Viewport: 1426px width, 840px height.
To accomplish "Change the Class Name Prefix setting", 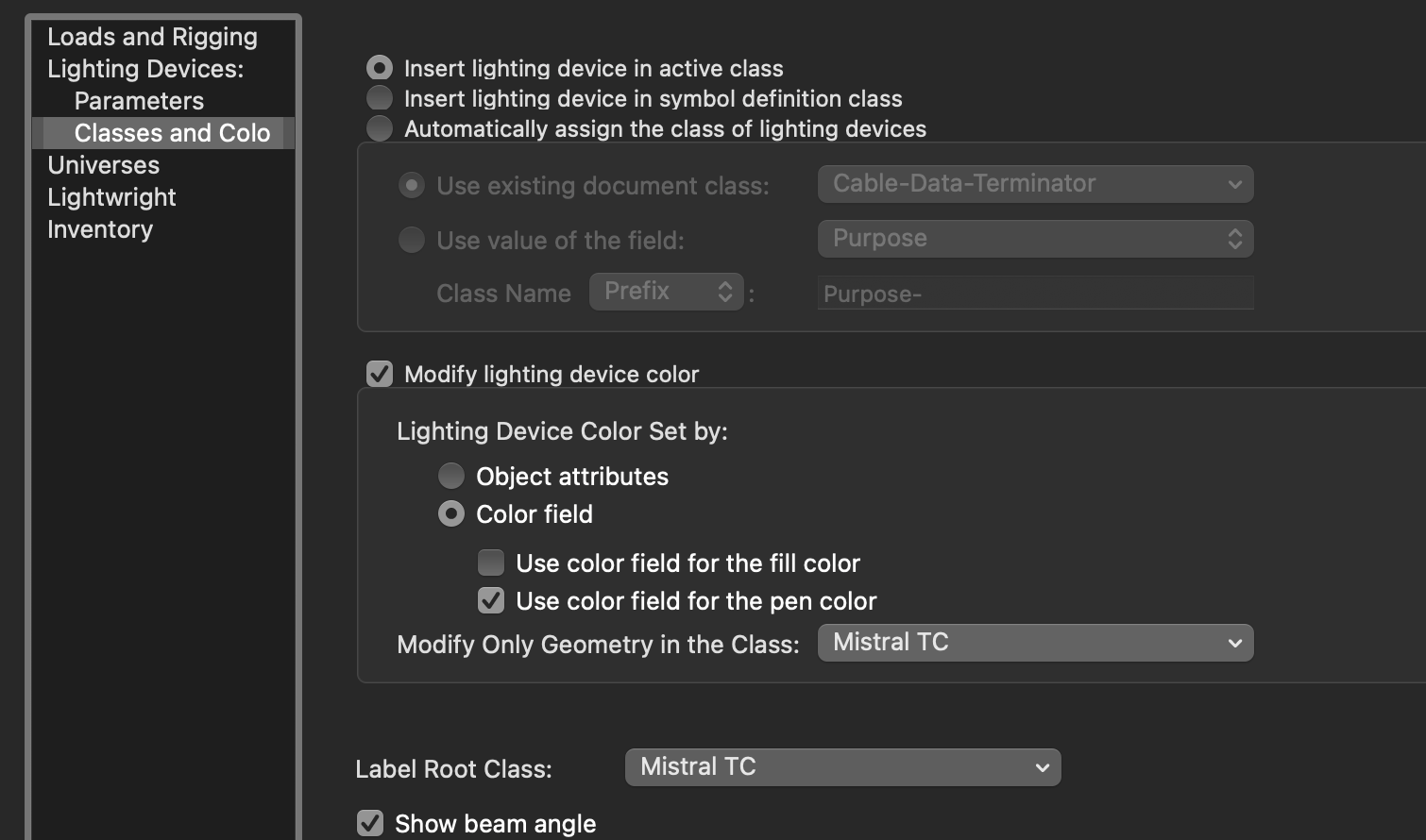I will (666, 291).
